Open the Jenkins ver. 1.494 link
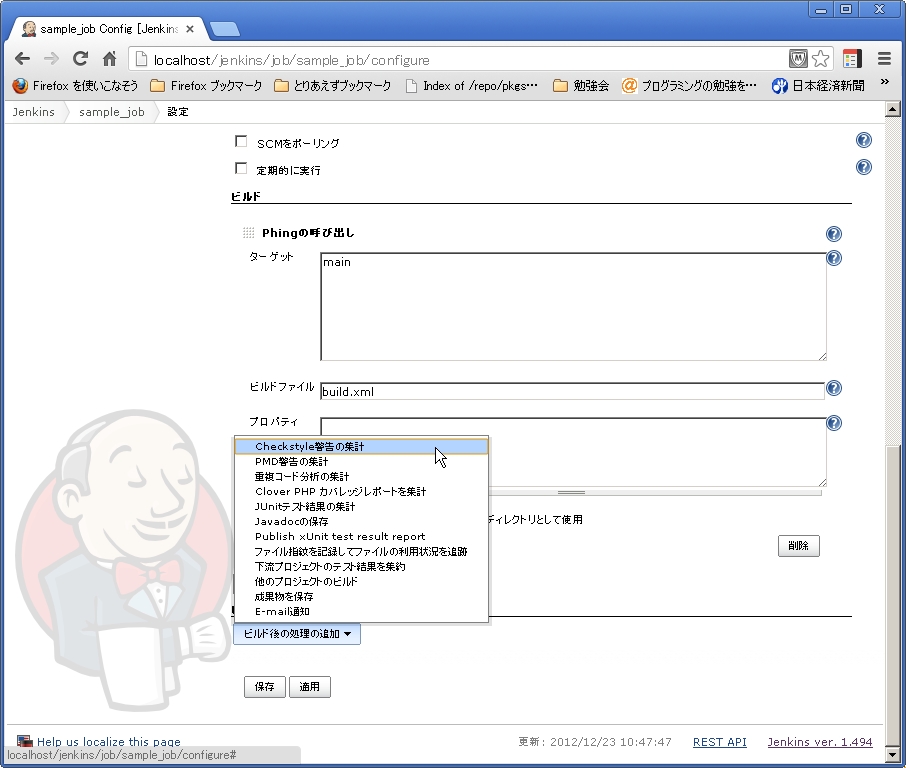 pos(820,742)
